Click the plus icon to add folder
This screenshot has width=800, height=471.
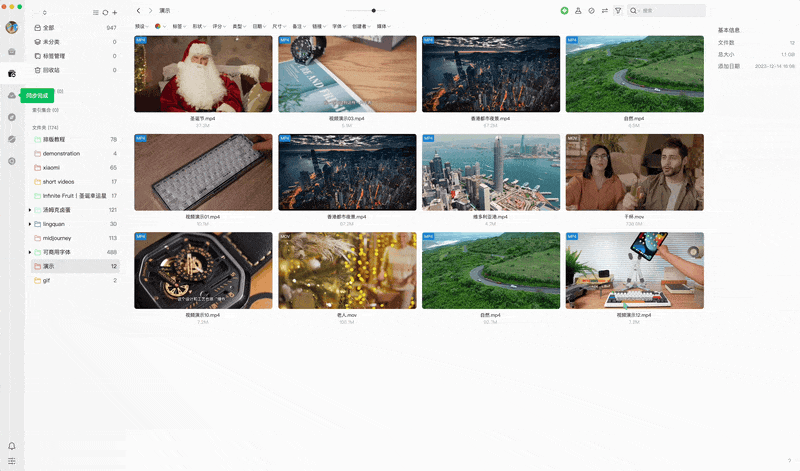point(115,12)
